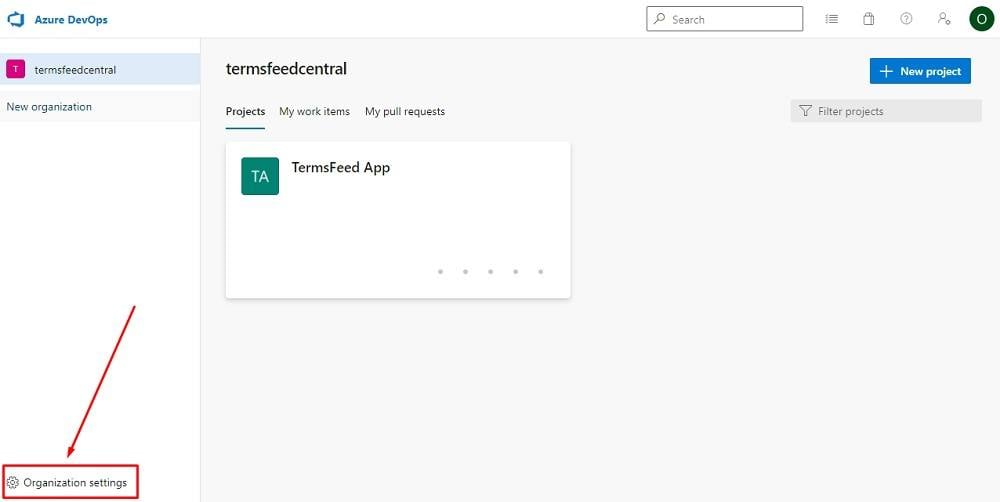This screenshot has width=1000, height=502.
Task: Open the Marketplace shopping bag icon
Action: [x=869, y=19]
